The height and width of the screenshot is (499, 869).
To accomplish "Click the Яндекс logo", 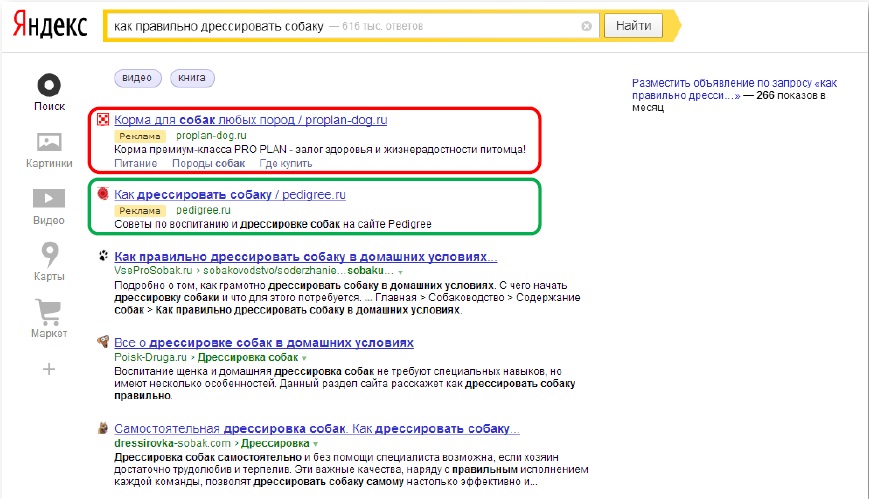I will point(50,25).
